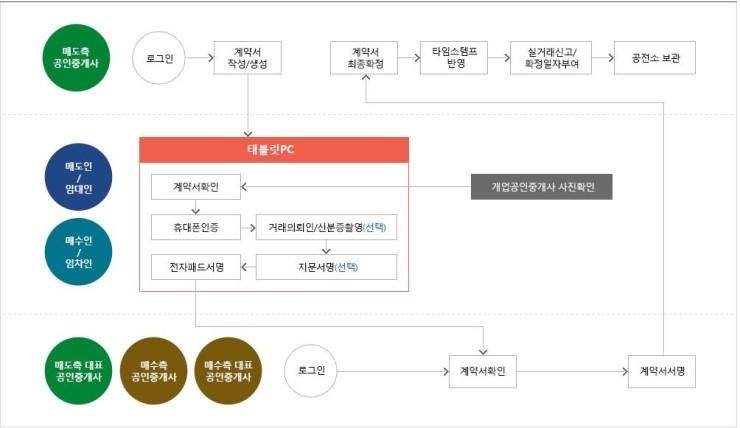Viewport: 740px width, 428px height.
Task: Click the 휴대폰인증 step box
Action: [196, 227]
